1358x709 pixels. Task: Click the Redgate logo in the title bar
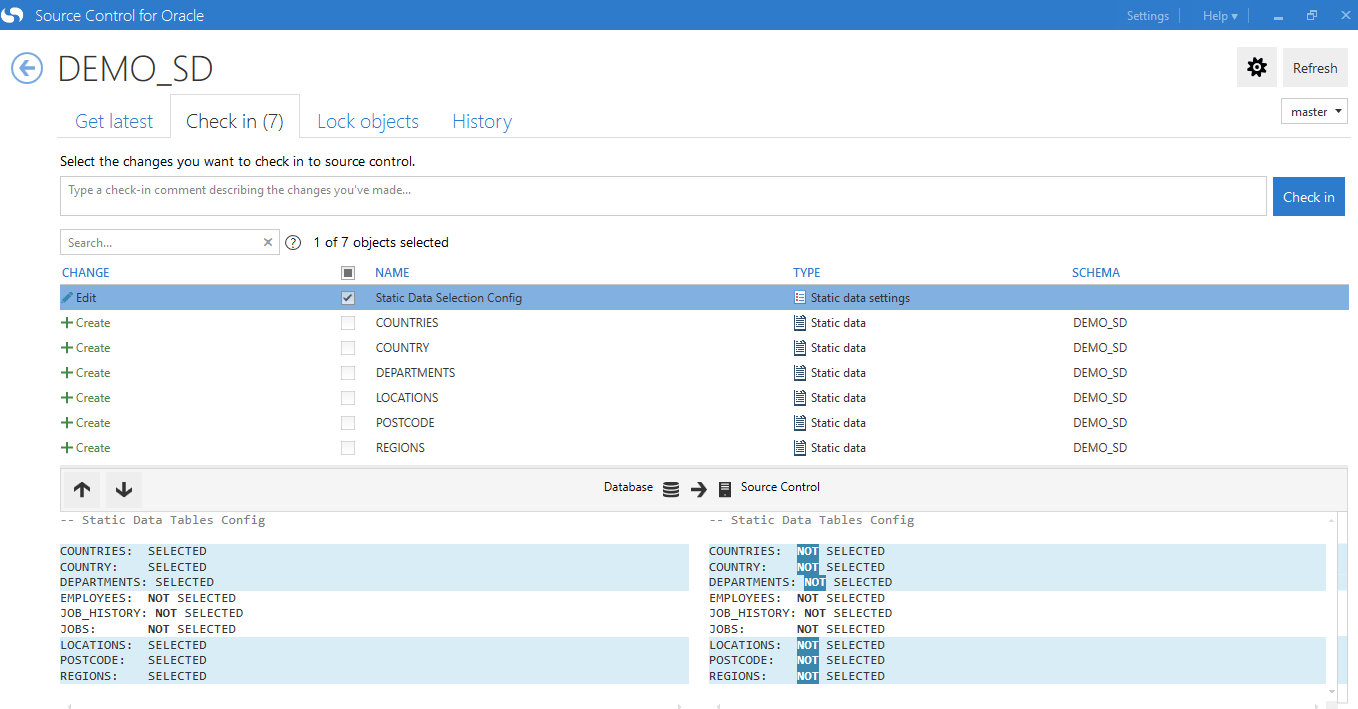point(13,15)
